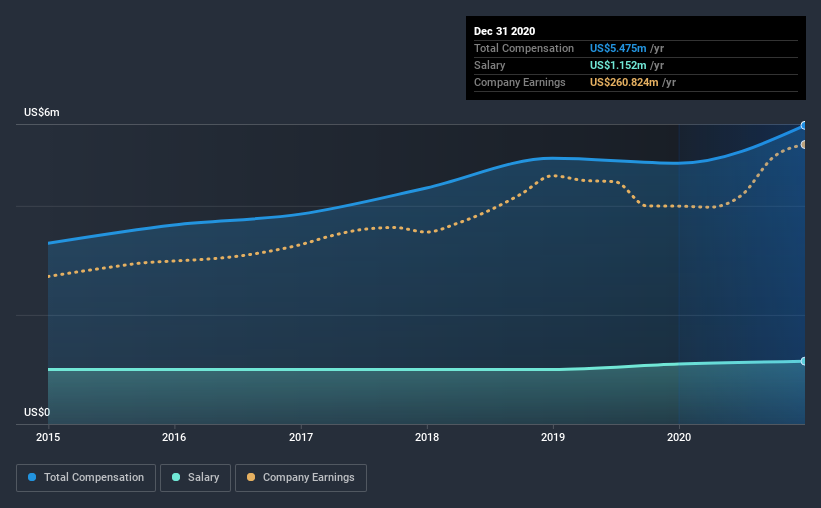Click the 2018 x-axis label

tap(427, 437)
